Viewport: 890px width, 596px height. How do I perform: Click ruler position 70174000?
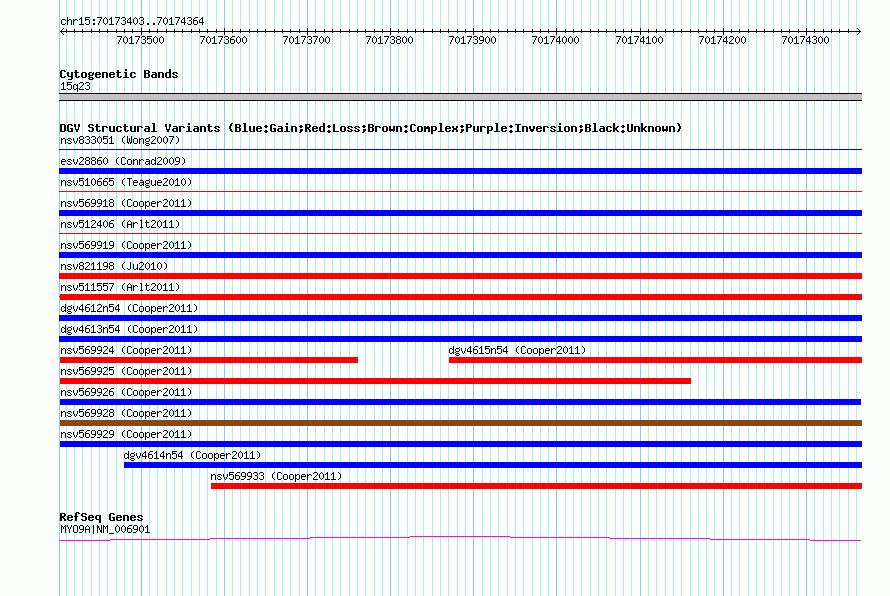pyautogui.click(x=556, y=40)
